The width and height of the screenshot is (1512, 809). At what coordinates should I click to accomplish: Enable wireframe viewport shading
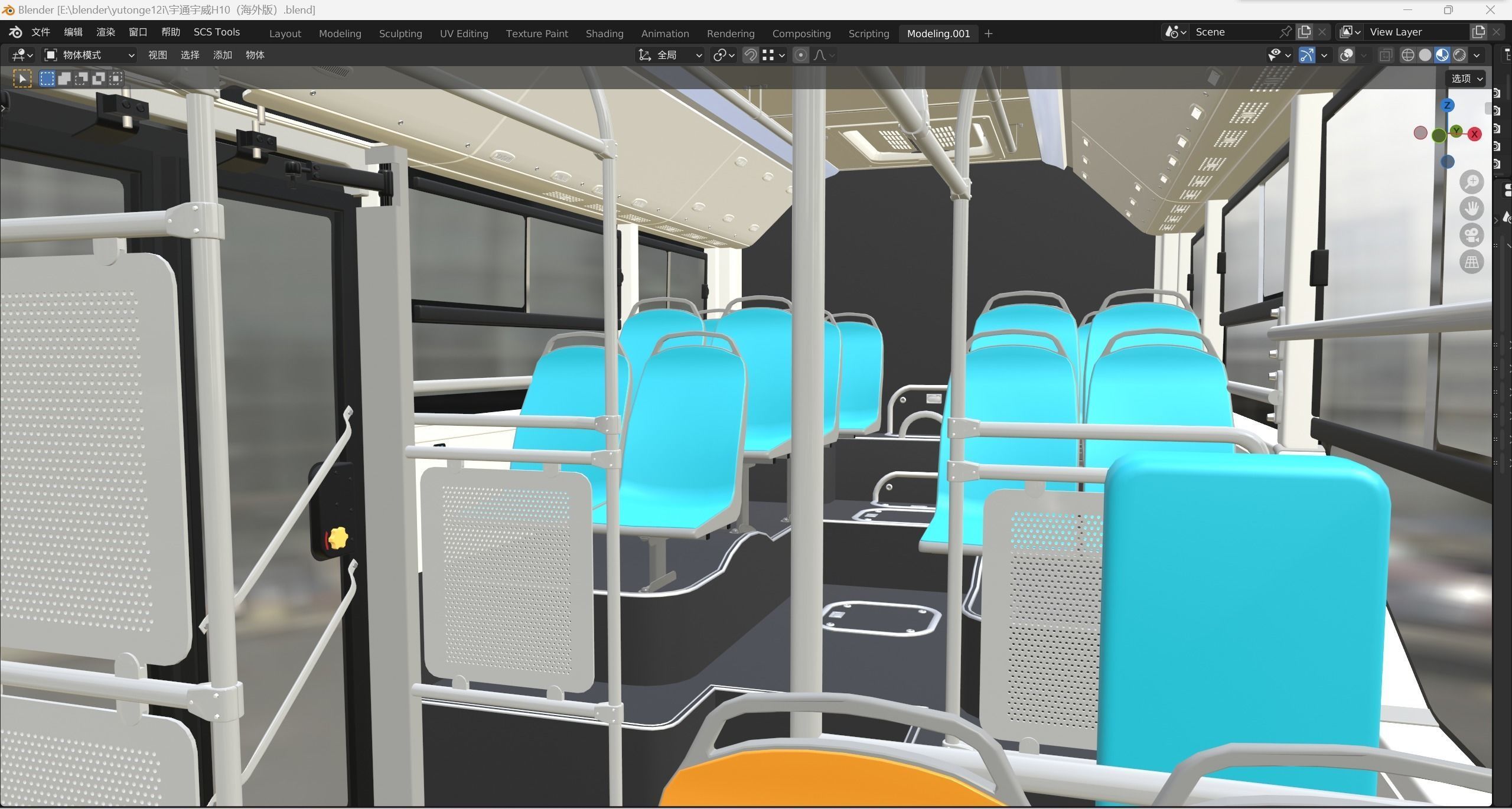tap(1408, 55)
